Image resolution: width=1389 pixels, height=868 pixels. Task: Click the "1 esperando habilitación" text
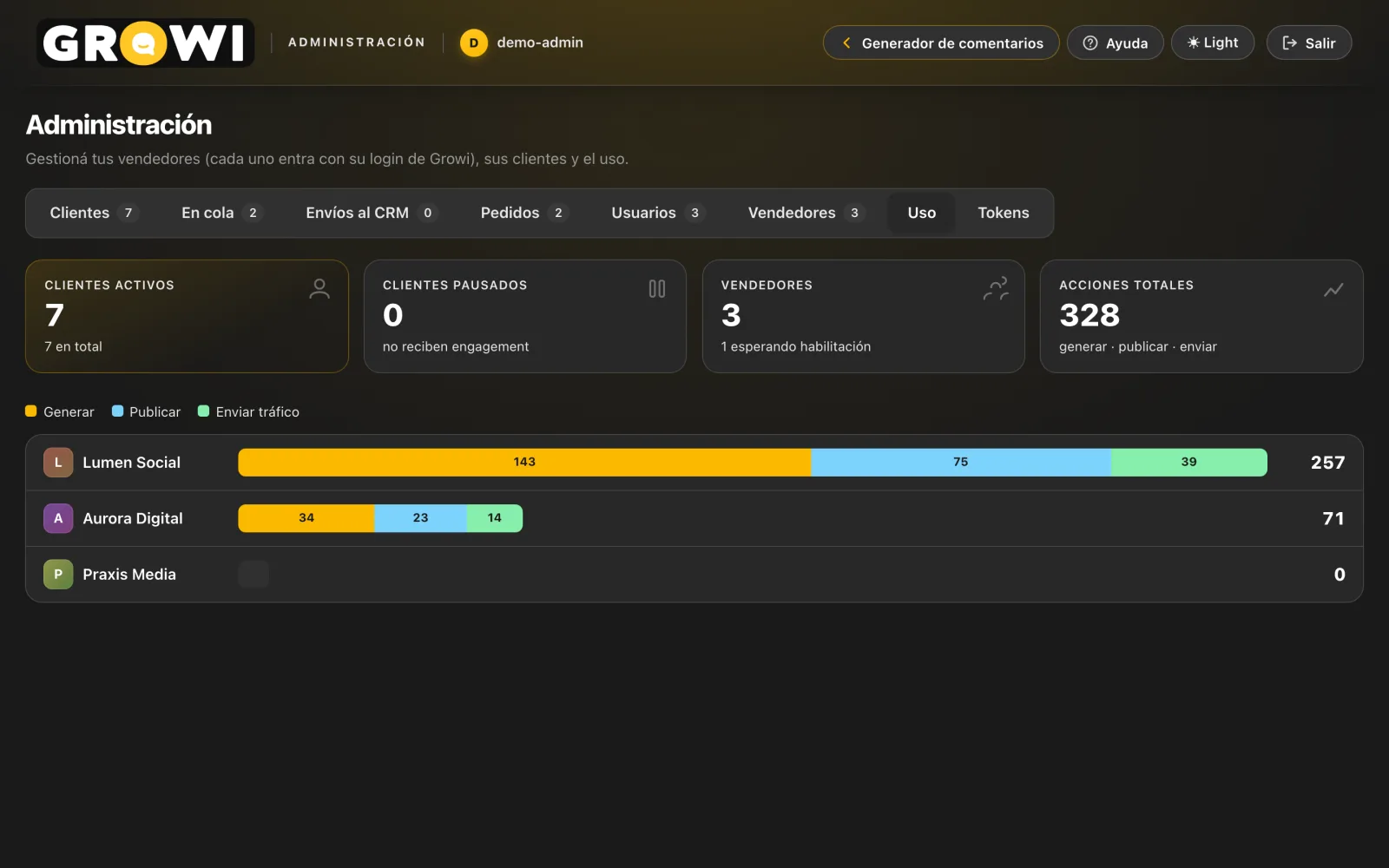(x=796, y=346)
